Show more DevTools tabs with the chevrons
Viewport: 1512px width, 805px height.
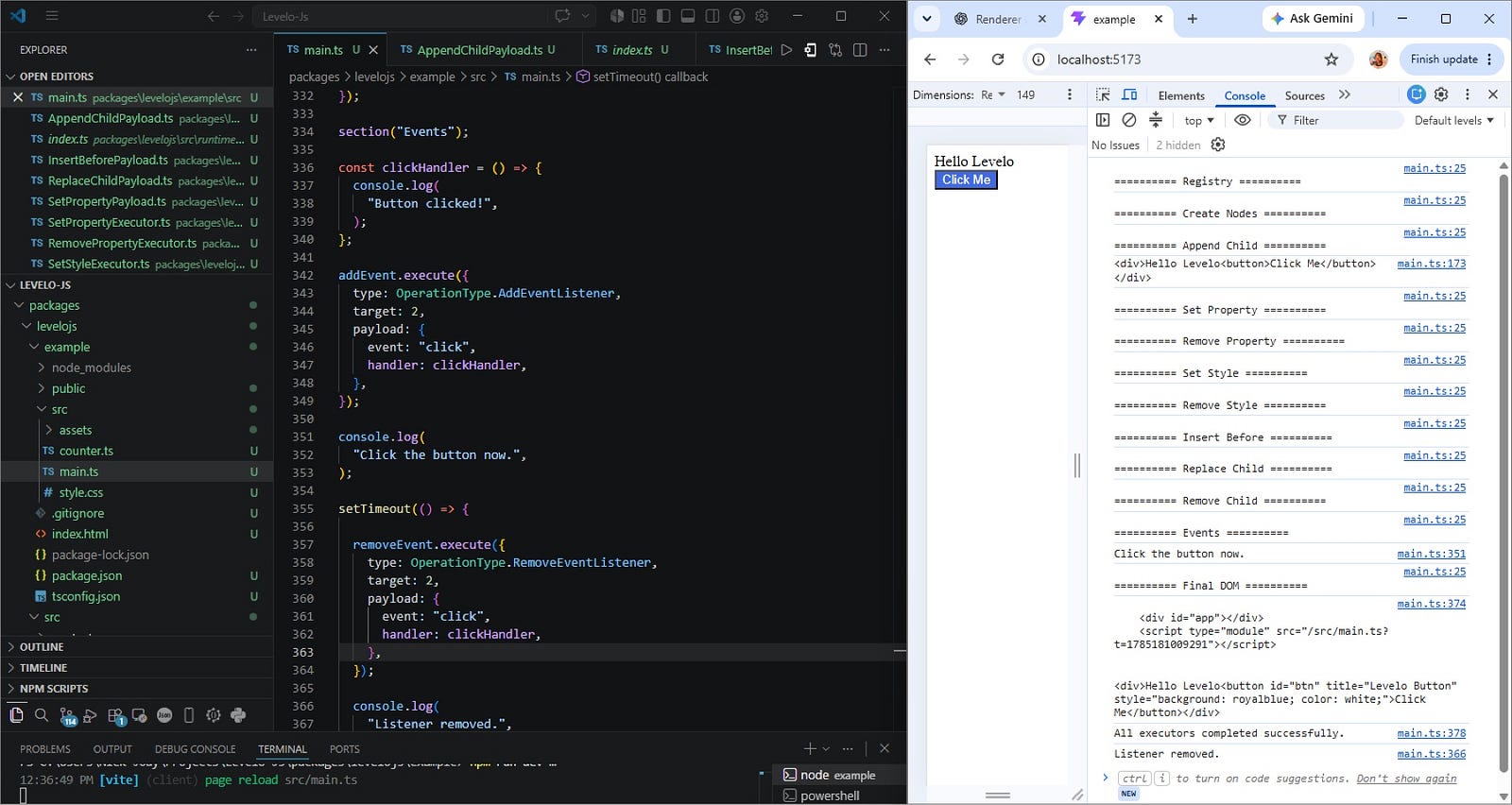coord(1345,94)
